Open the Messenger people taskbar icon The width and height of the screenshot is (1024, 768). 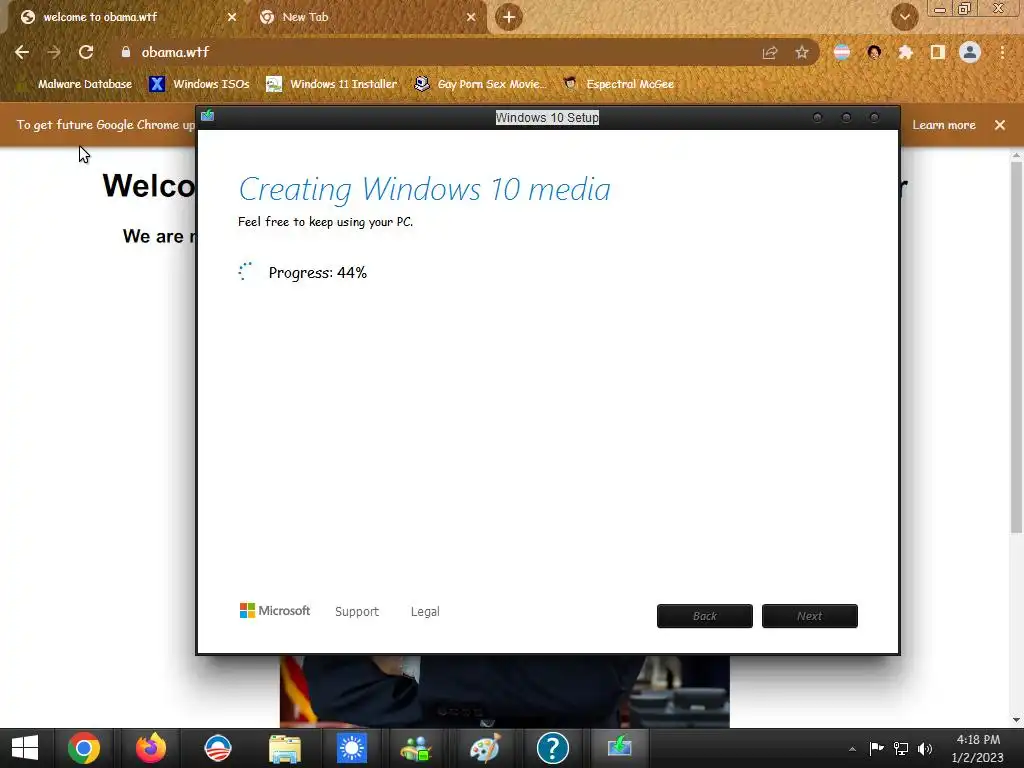pyautogui.click(x=417, y=748)
